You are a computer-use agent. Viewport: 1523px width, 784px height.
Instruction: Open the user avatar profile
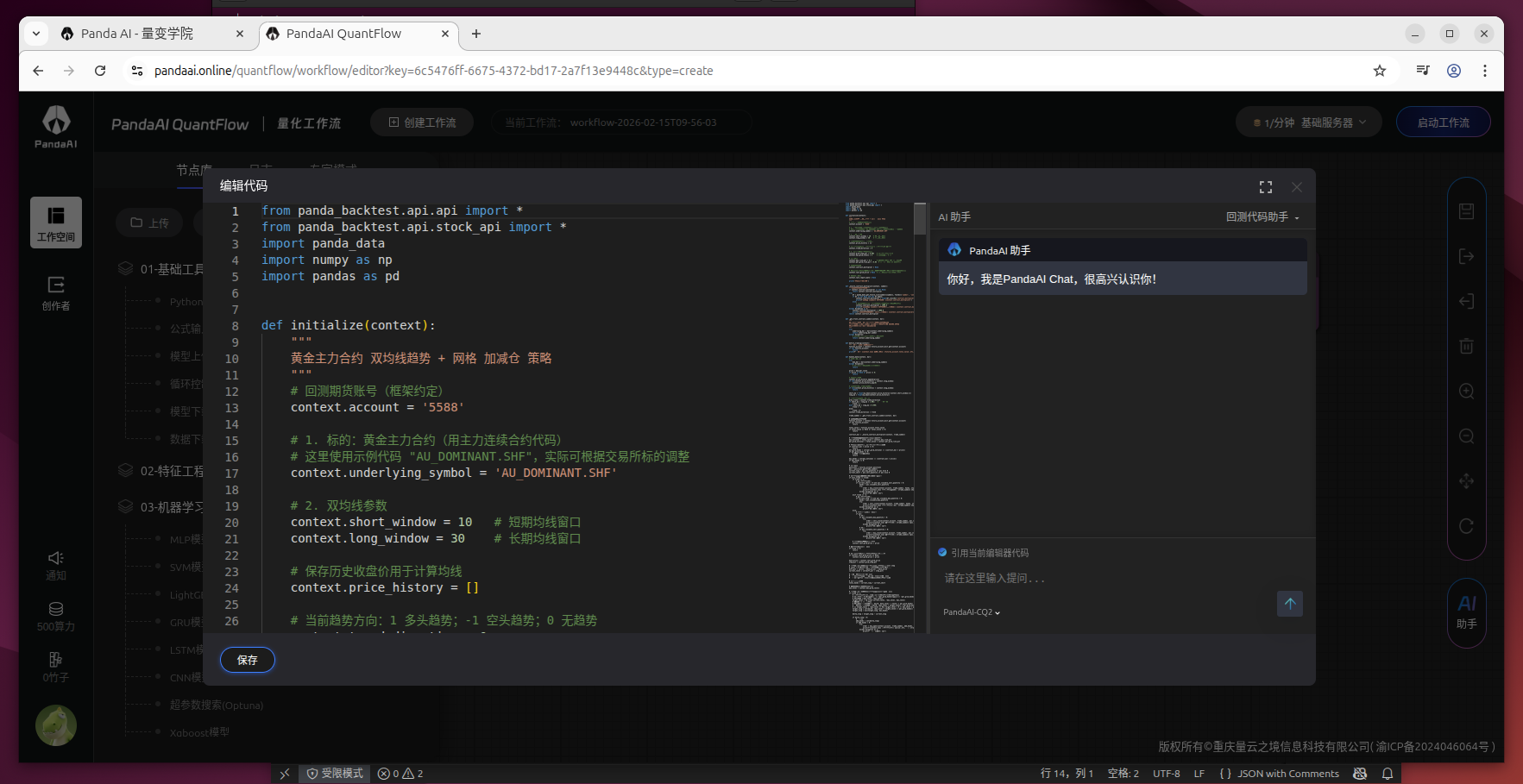tap(56, 725)
